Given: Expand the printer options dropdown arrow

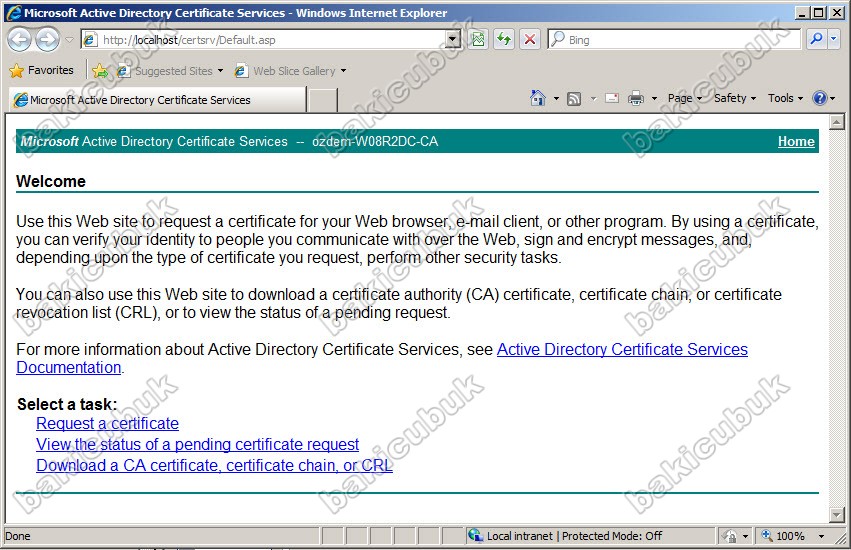Looking at the screenshot, I should pyautogui.click(x=654, y=99).
